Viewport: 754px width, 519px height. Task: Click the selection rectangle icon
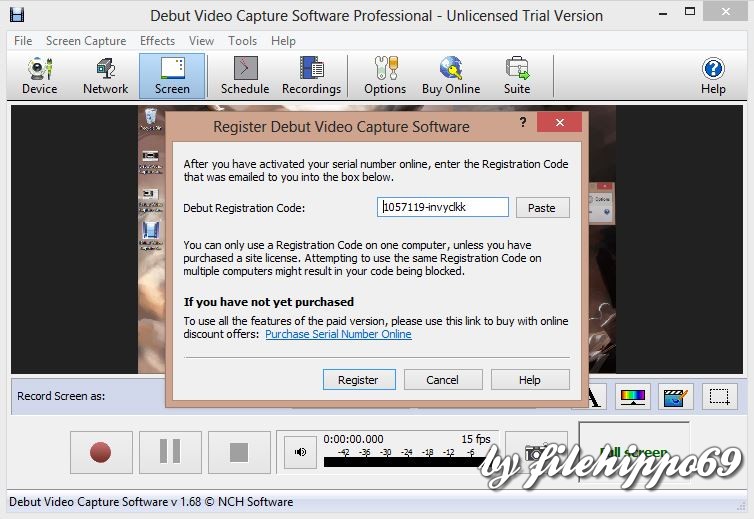719,396
